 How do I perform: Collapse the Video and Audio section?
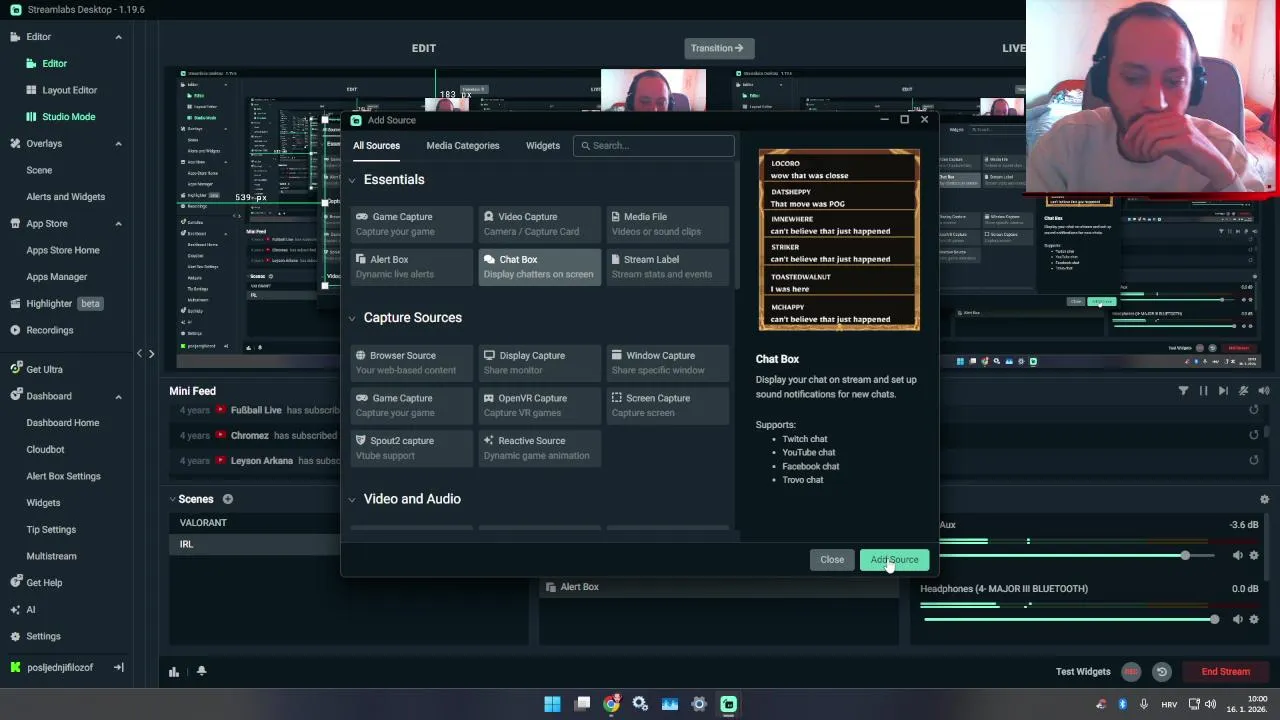coord(352,499)
